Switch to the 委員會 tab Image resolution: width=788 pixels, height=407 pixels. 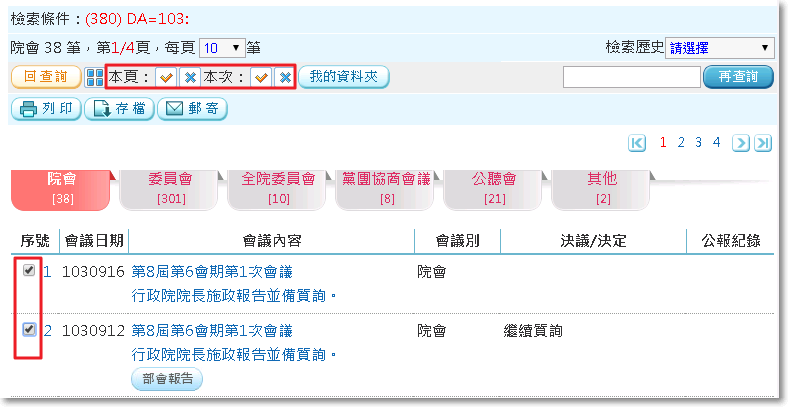(171, 188)
